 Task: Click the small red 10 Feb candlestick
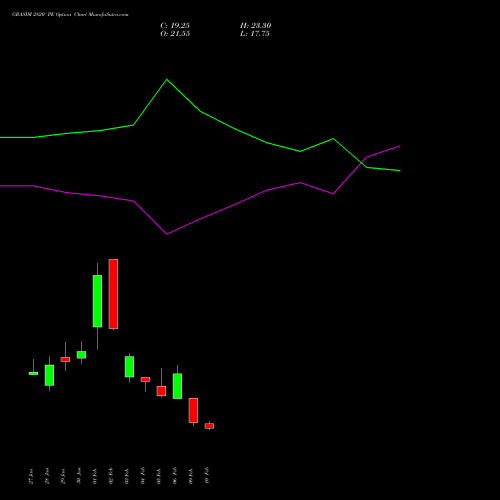tap(209, 426)
